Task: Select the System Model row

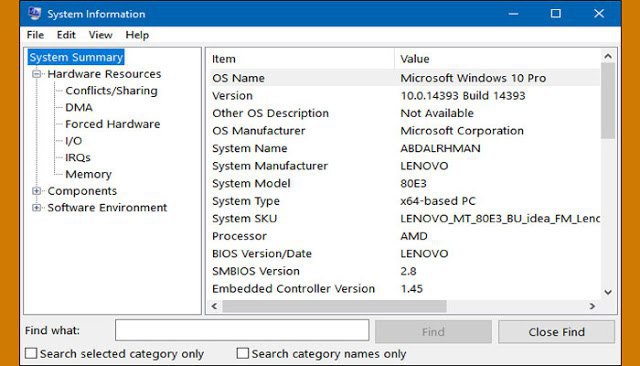Action: point(404,183)
